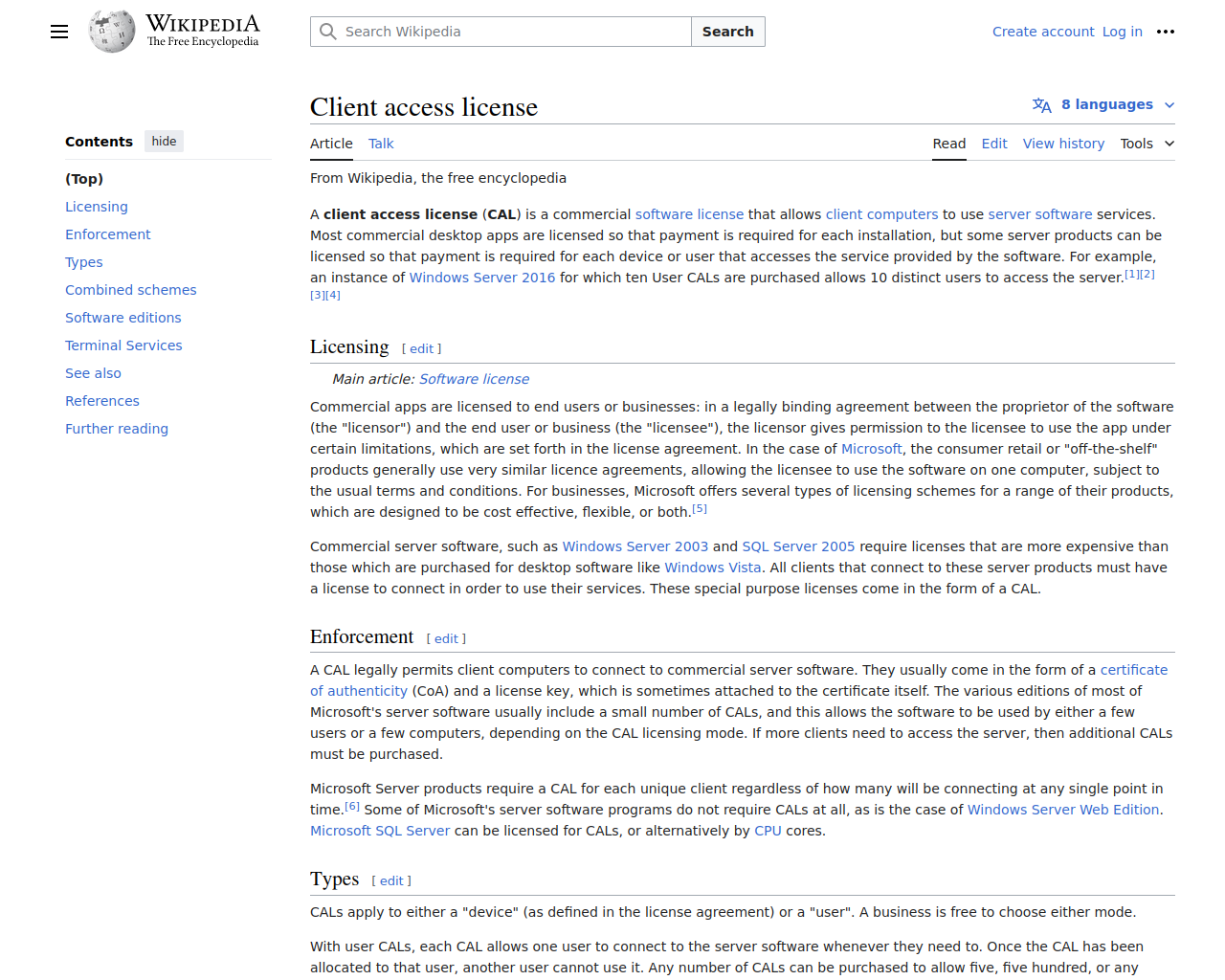Open the Edit tab
Screen dimensions: 1225x980
[x=994, y=144]
